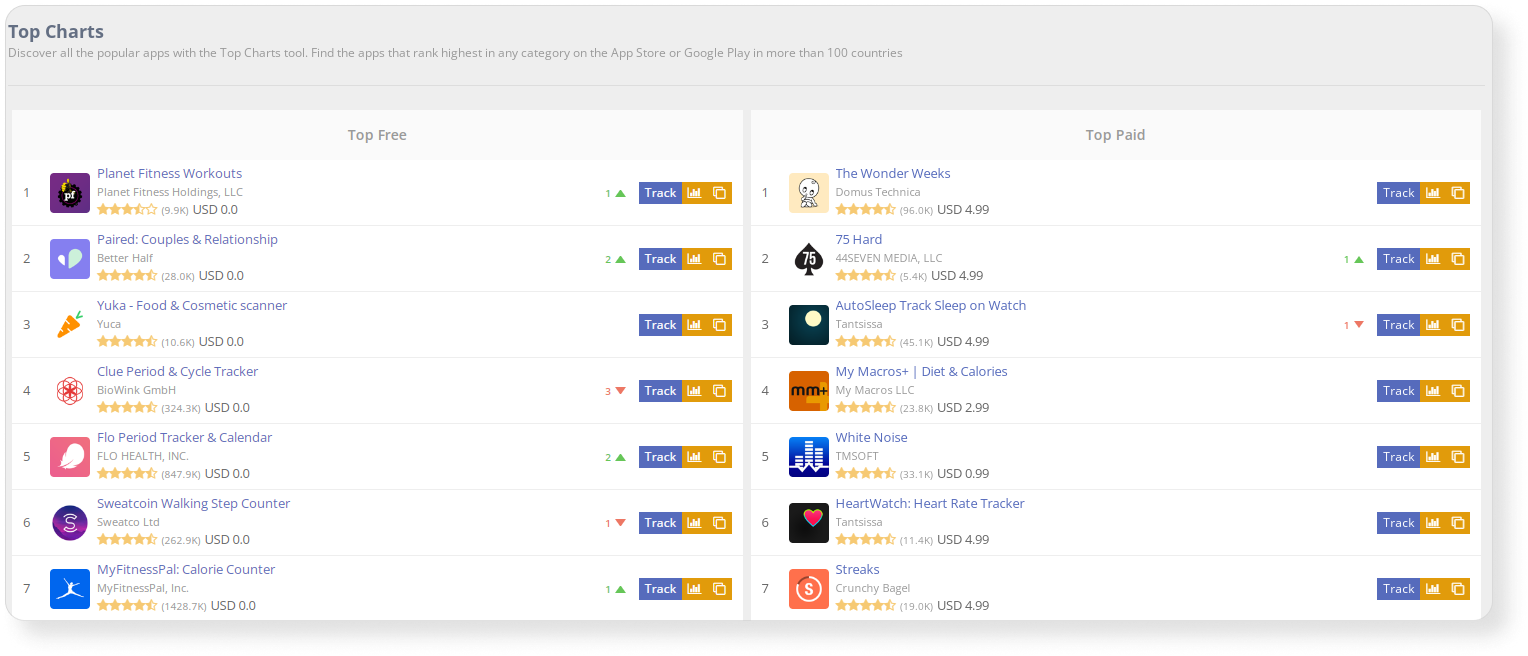This screenshot has width=1528, height=656.
Task: Open Clue Period & Cycle Tracker link
Action: 177,372
